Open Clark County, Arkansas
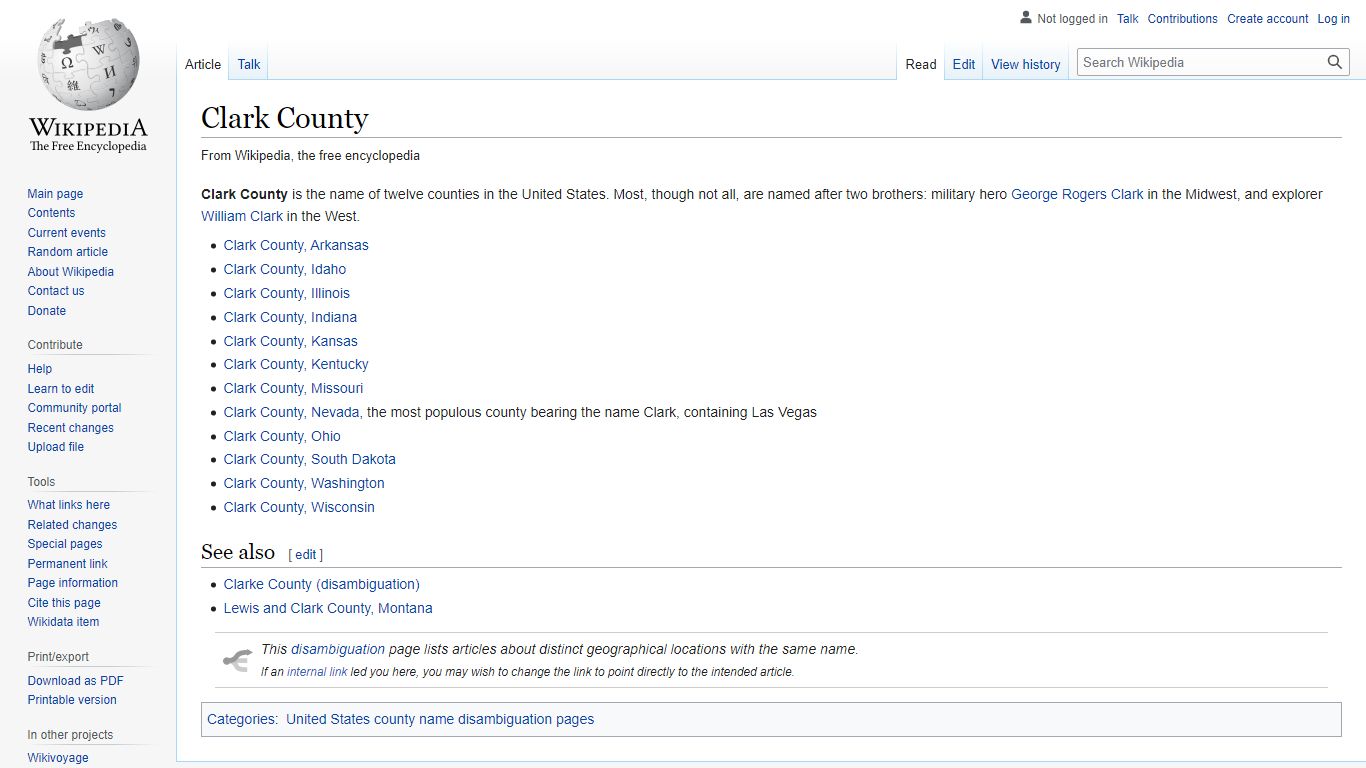Screen dimensions: 1366x768 (x=296, y=245)
